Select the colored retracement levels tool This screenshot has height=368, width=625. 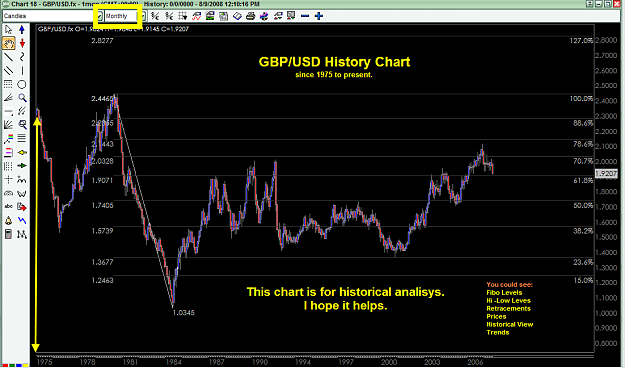(8, 152)
